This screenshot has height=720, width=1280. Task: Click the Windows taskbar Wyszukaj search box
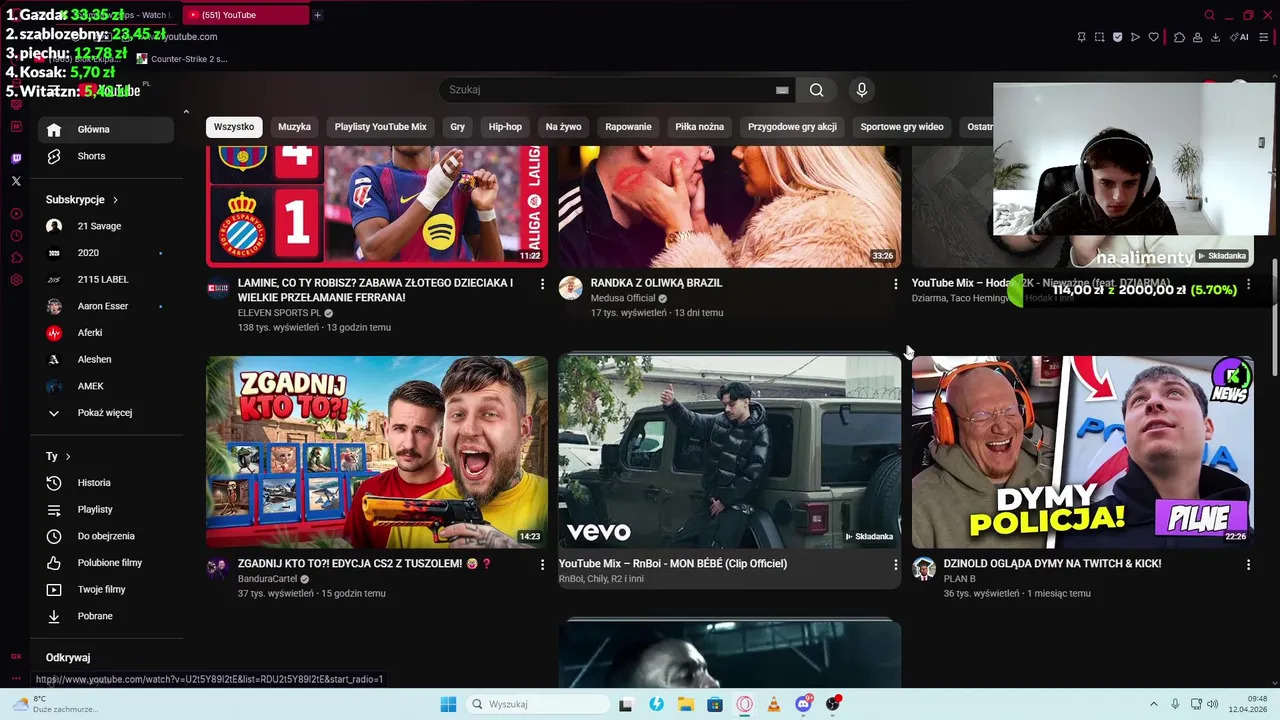tap(538, 704)
